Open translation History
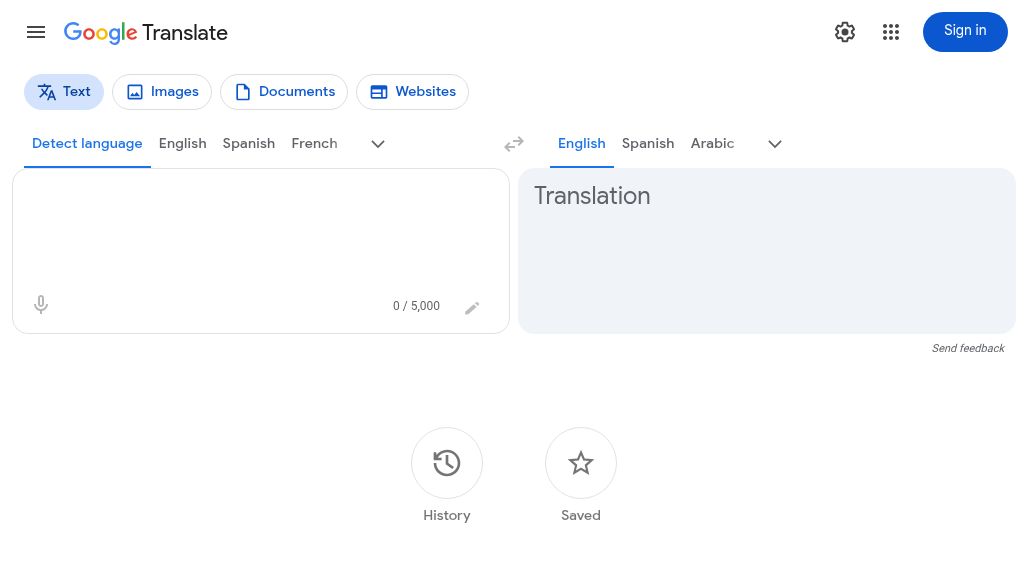This screenshot has width=1028, height=578. pyautogui.click(x=447, y=463)
